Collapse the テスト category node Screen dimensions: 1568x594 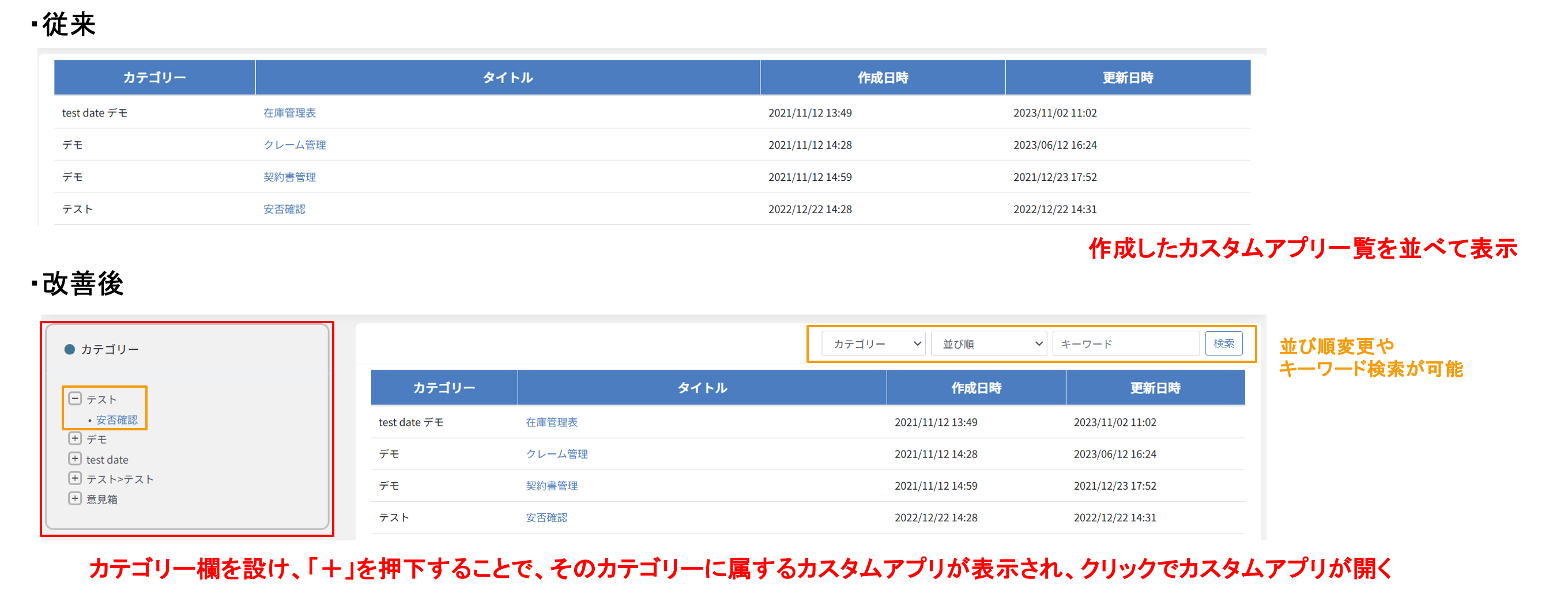75,399
